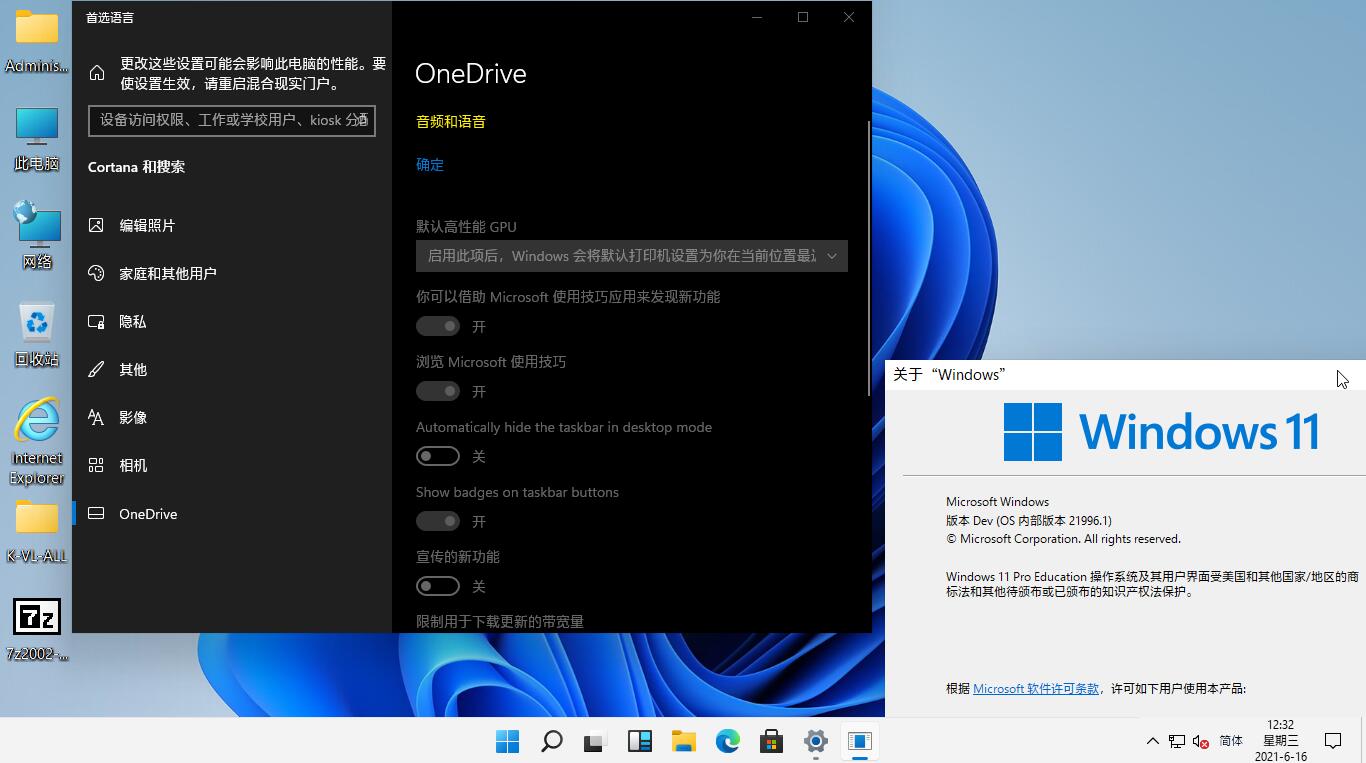1366x763 pixels.
Task: Click the taskbar clock showing 12:32
Action: [1281, 741]
